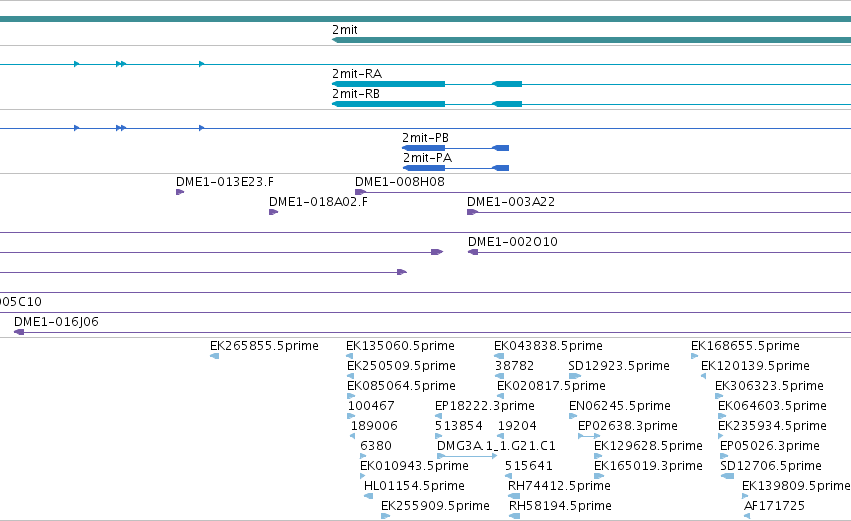
Task: Select feature 19204 label
Action: click(517, 426)
